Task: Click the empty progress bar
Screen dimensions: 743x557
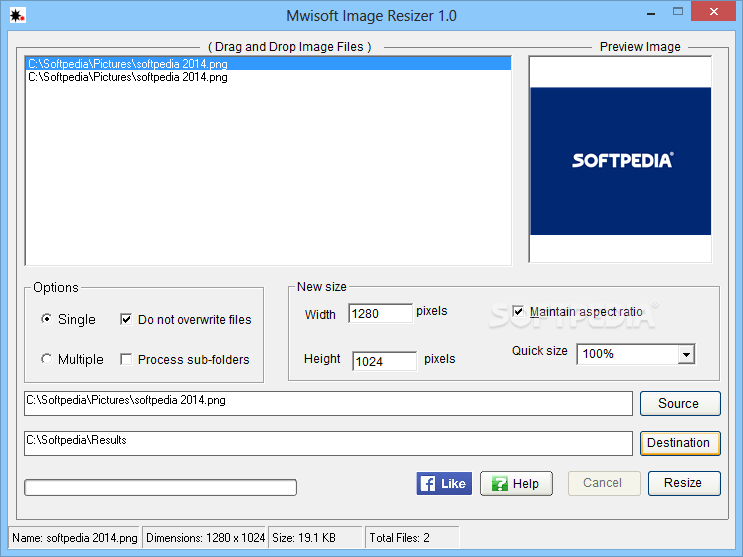Action: [160, 487]
